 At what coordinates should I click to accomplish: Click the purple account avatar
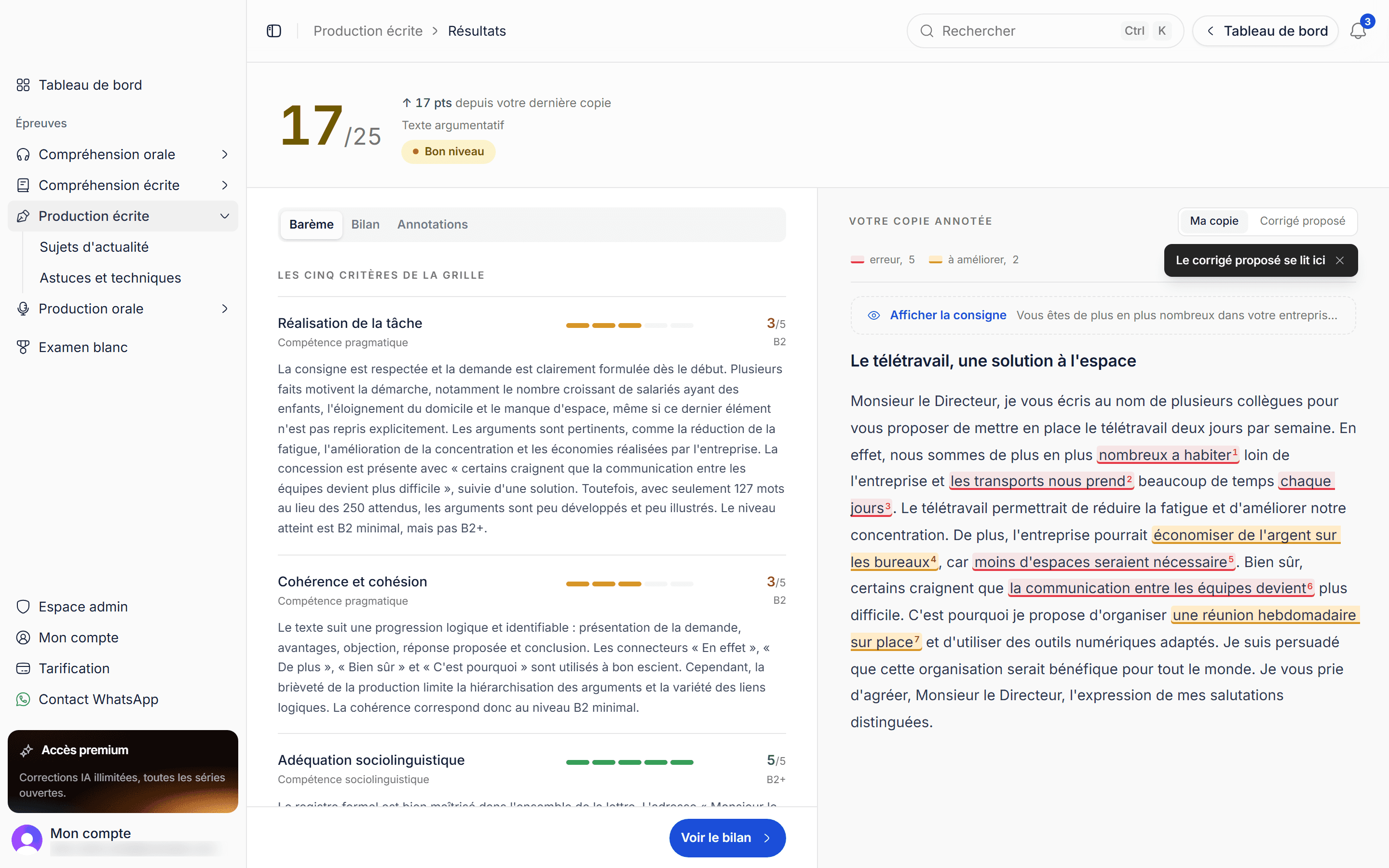(27, 840)
